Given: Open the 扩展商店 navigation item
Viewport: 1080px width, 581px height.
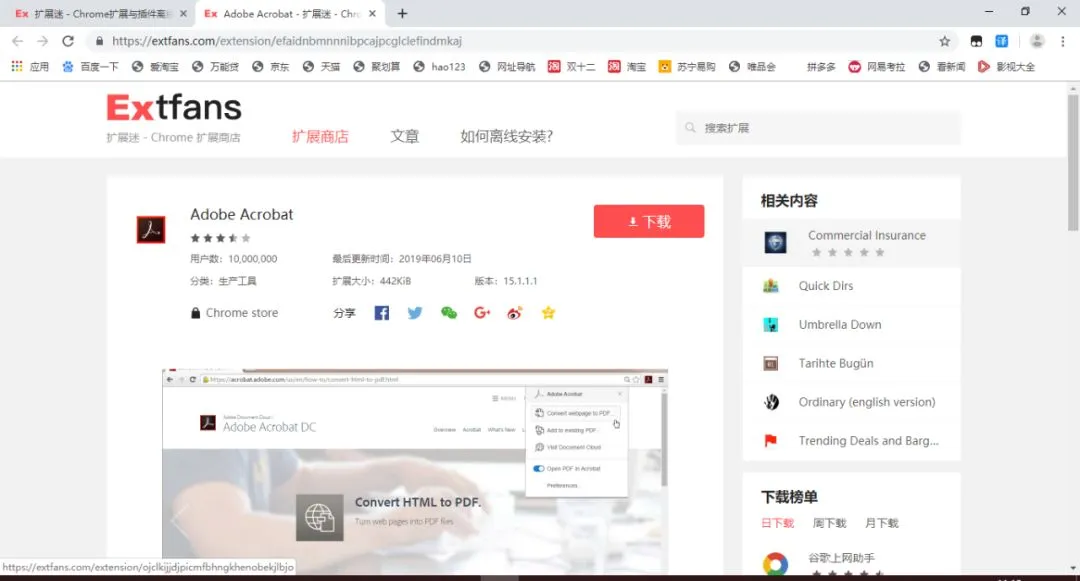Looking at the screenshot, I should [320, 136].
